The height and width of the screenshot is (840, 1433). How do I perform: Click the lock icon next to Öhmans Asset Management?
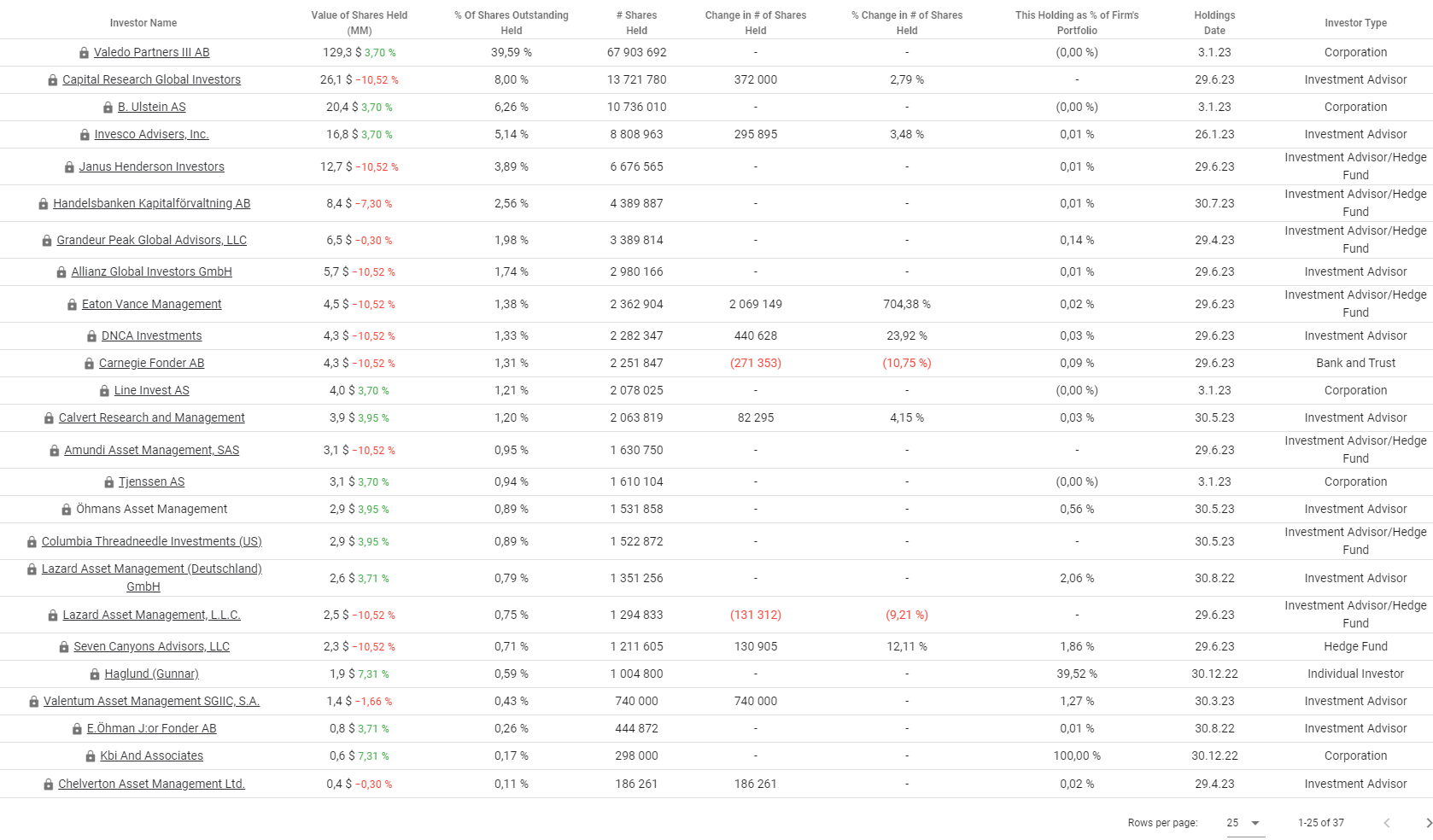pos(66,510)
